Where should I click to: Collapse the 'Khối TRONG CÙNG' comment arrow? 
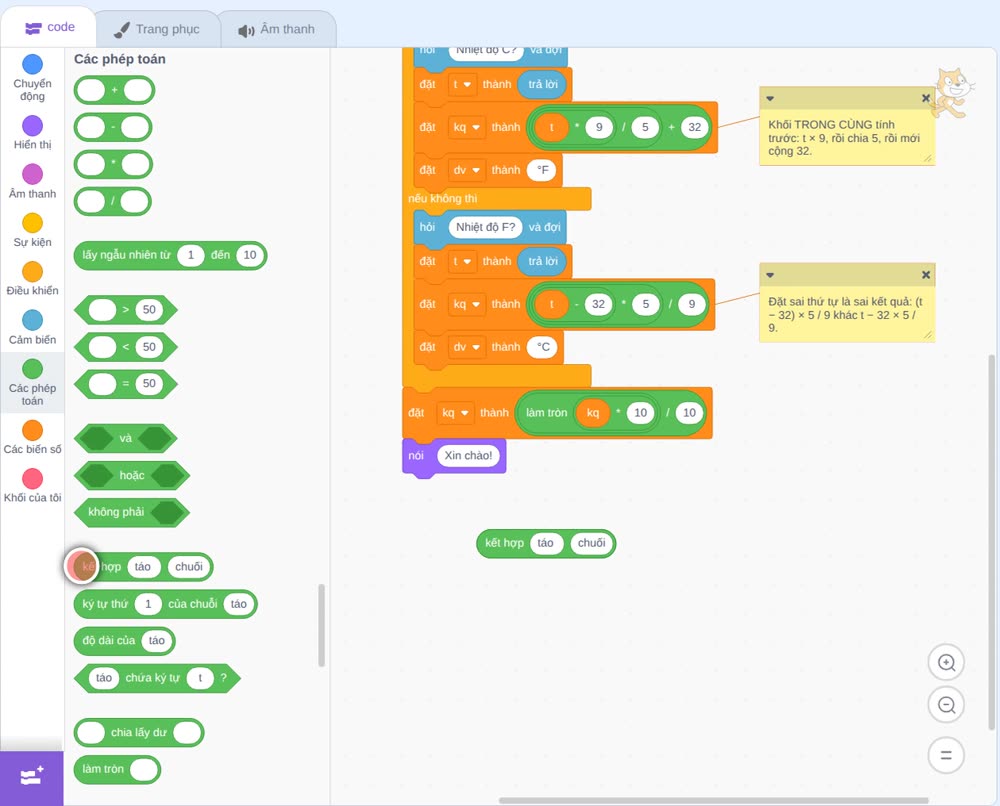pos(770,98)
